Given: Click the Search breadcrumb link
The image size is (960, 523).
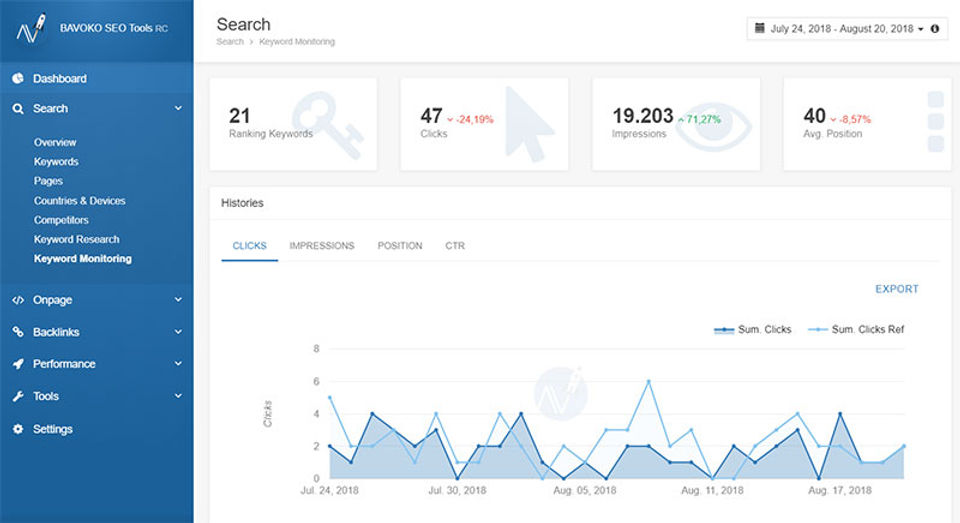Looking at the screenshot, I should click(230, 42).
